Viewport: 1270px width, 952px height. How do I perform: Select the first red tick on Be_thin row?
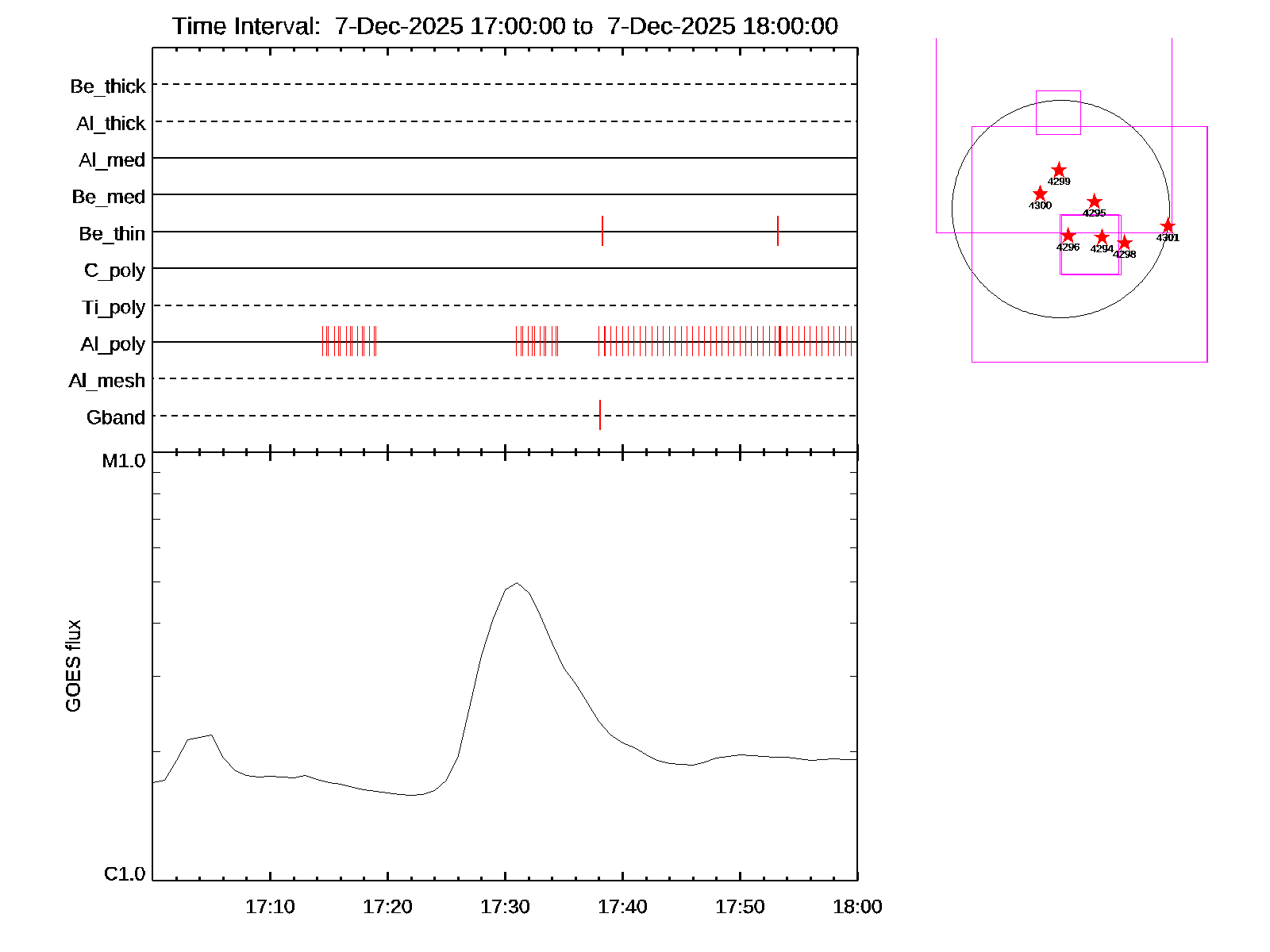click(x=602, y=231)
